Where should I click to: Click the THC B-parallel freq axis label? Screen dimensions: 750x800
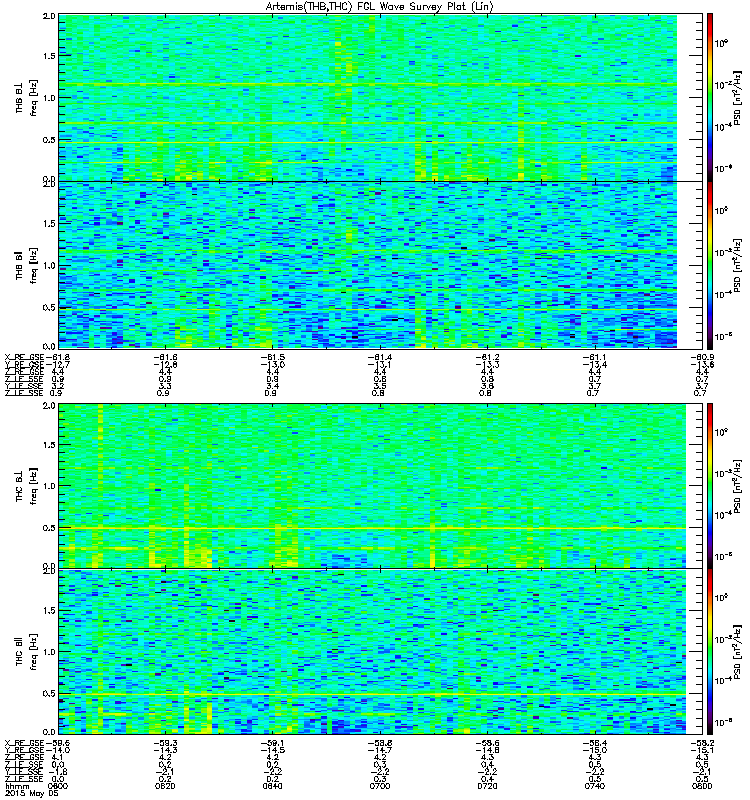point(34,652)
